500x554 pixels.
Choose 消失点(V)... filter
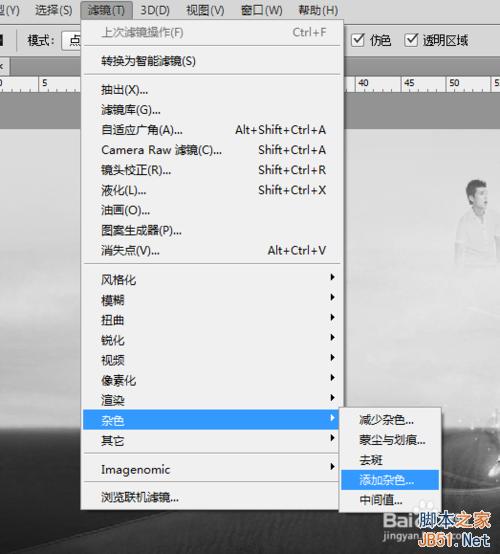click(x=212, y=251)
